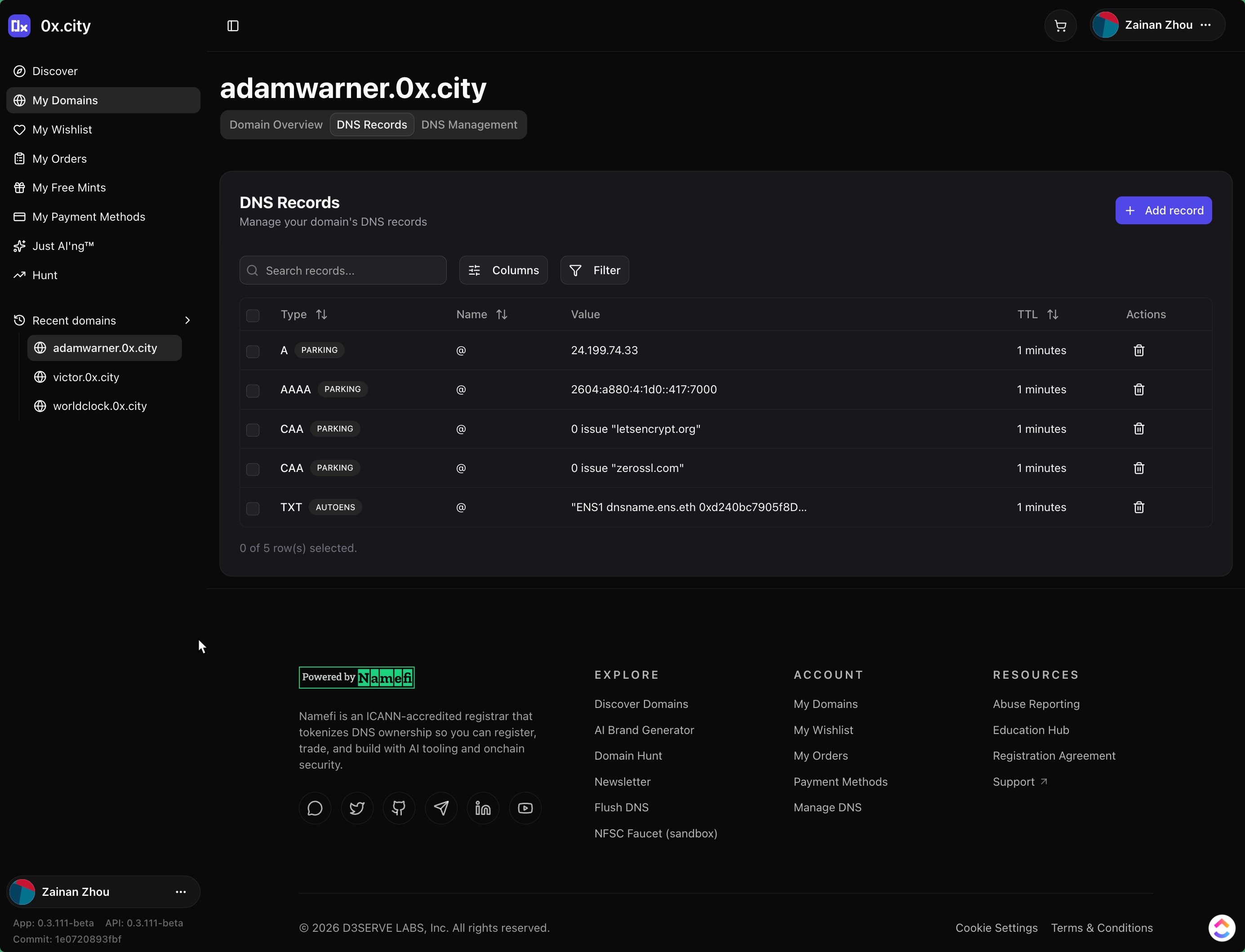Delete the TXT AUTOENS record
This screenshot has height=952, width=1245.
pyautogui.click(x=1138, y=507)
